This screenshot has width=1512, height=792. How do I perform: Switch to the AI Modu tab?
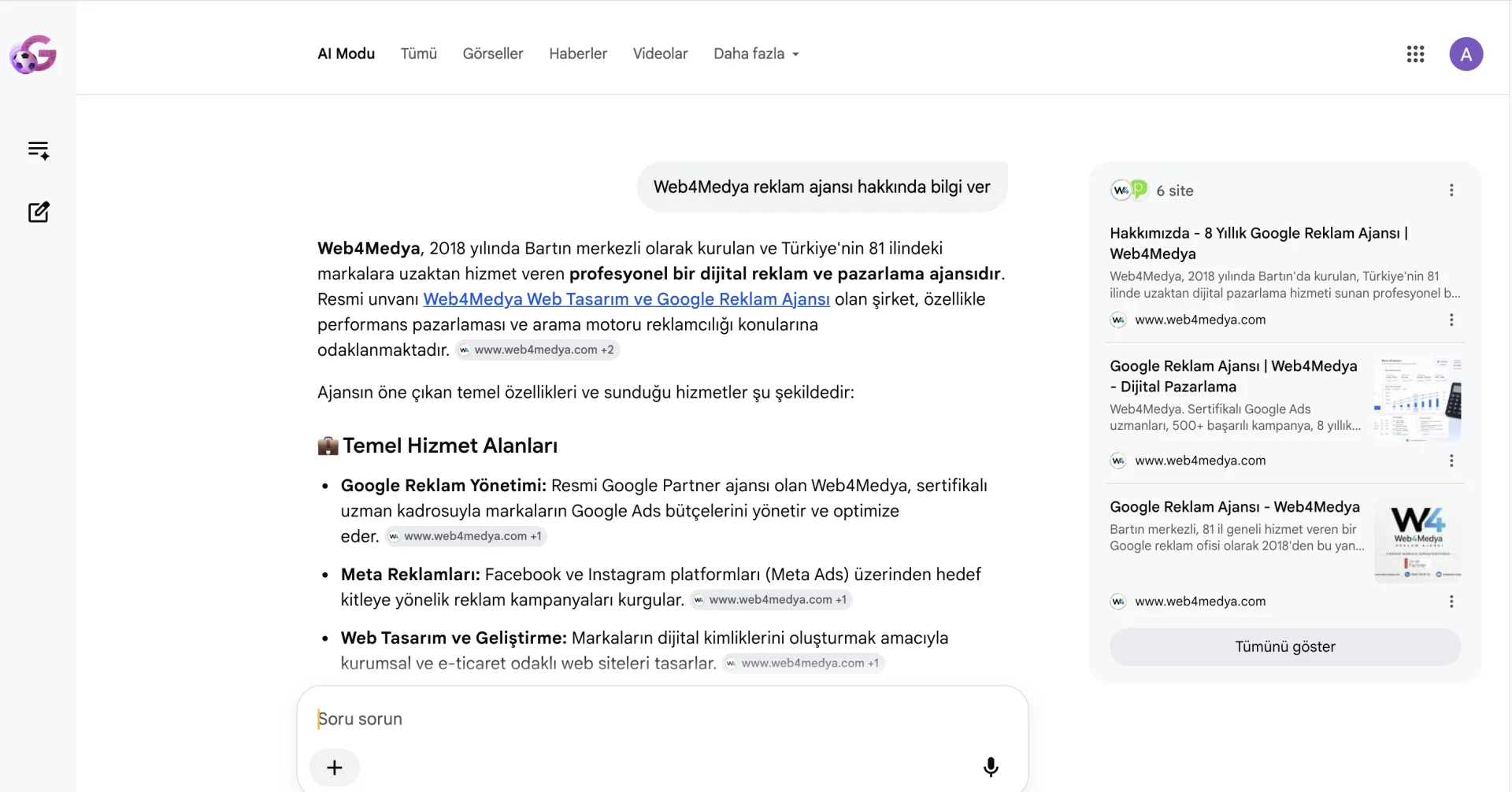[346, 54]
